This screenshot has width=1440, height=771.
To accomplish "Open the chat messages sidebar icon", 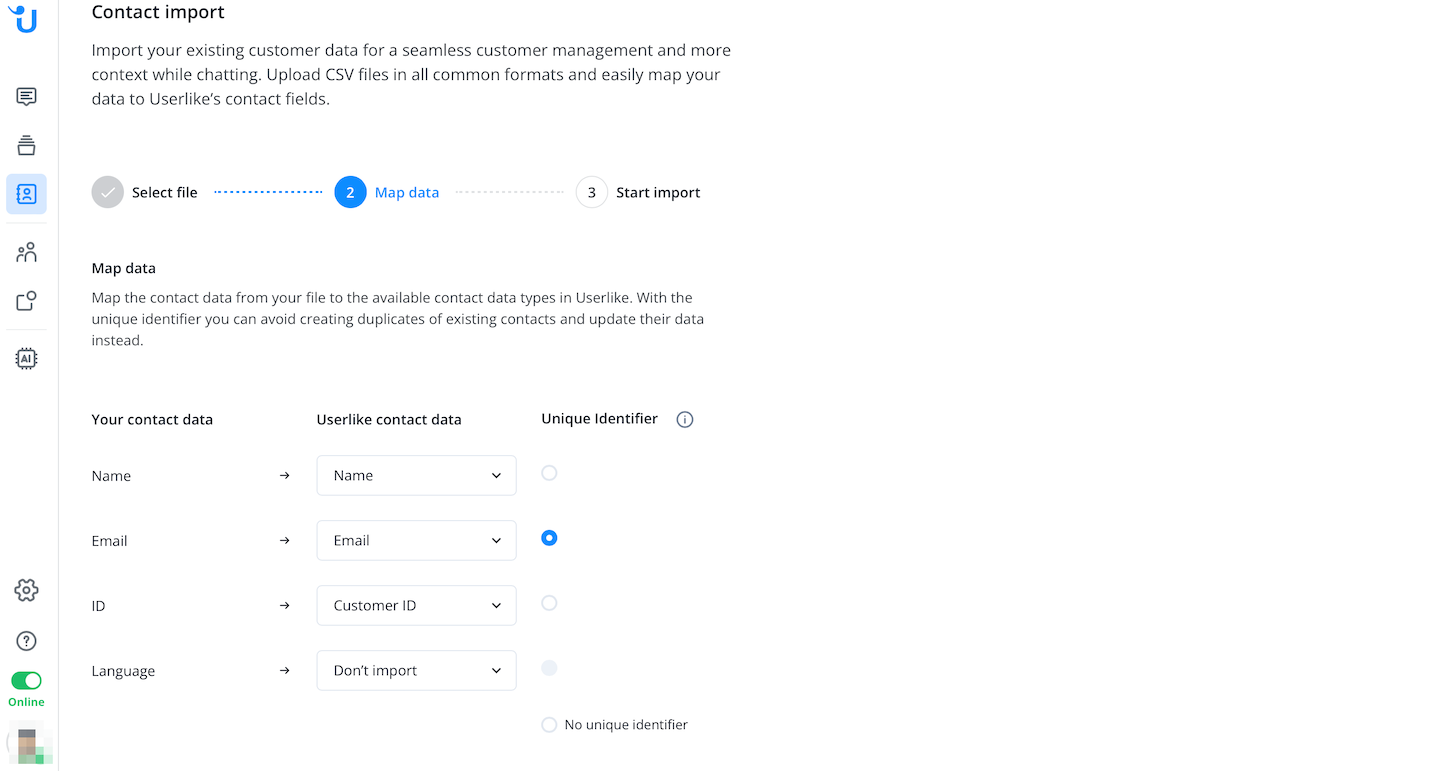I will tap(27, 97).
